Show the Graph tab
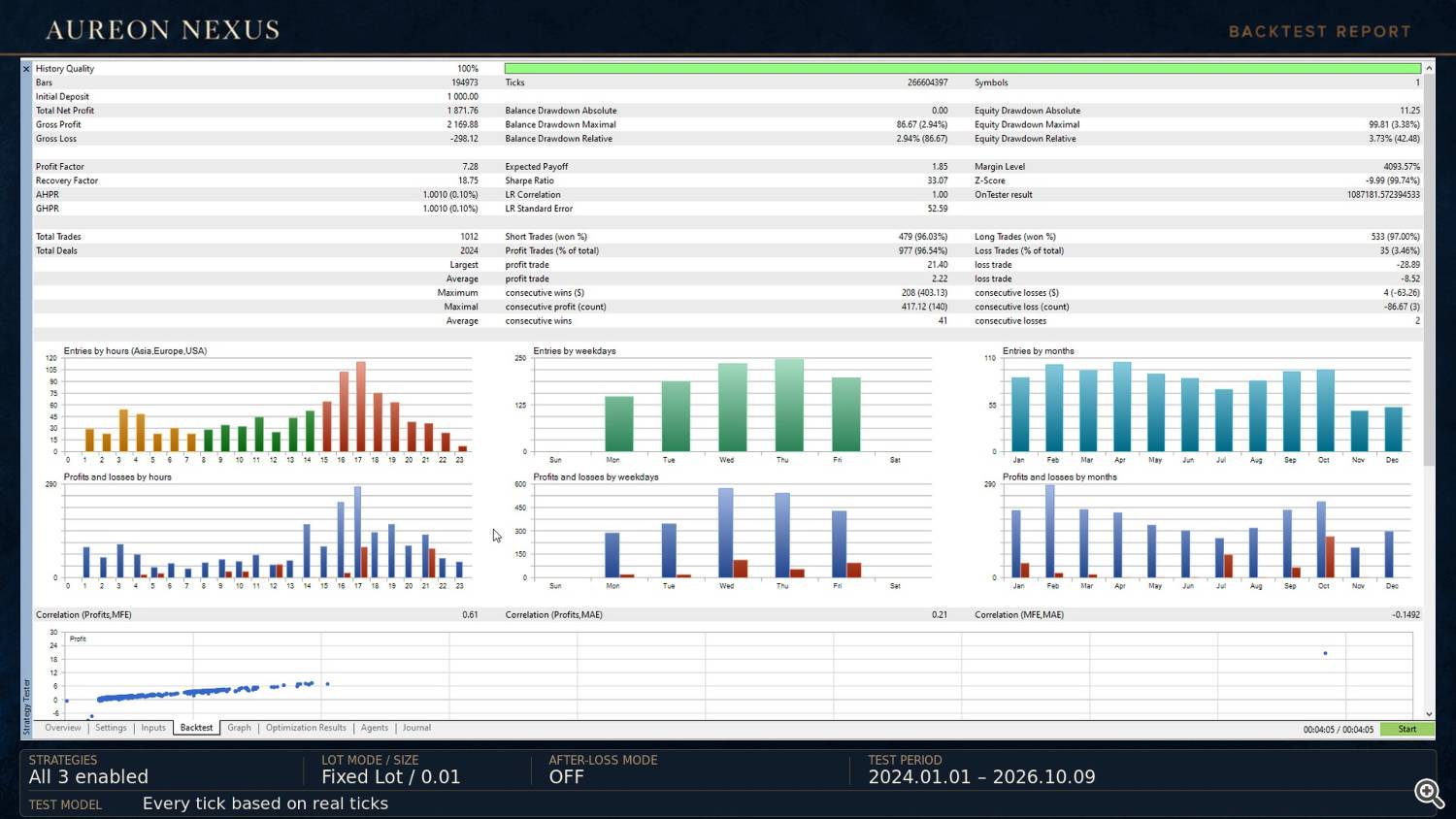This screenshot has height=819, width=1456. tap(239, 728)
